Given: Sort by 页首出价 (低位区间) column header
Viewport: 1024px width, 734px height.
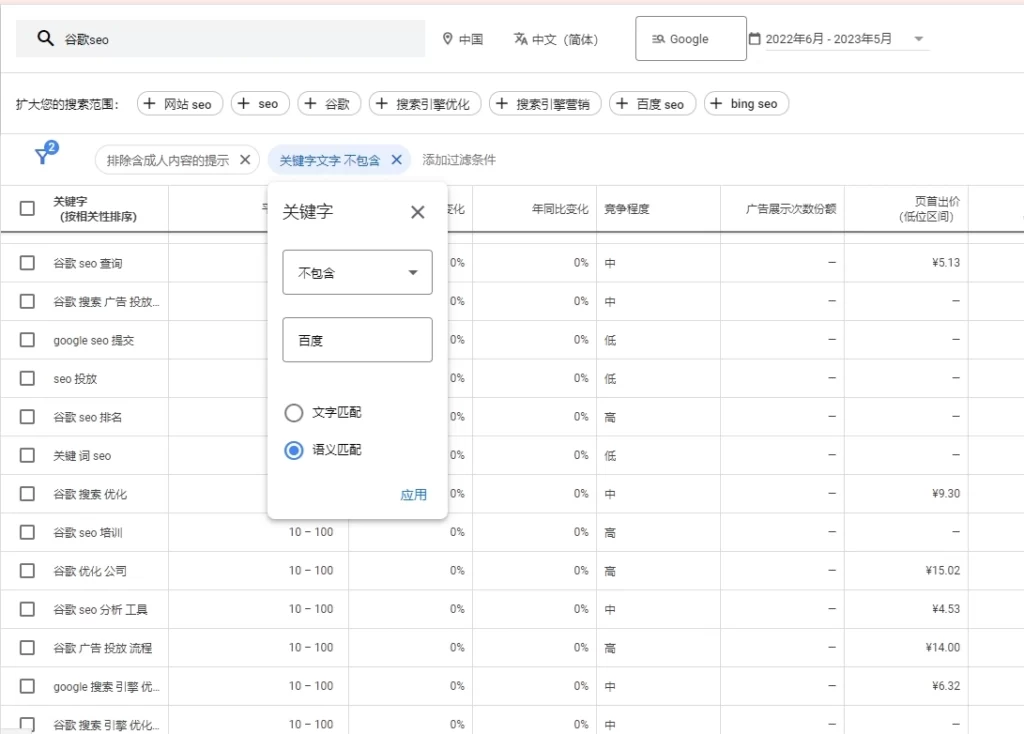Looking at the screenshot, I should (929, 209).
